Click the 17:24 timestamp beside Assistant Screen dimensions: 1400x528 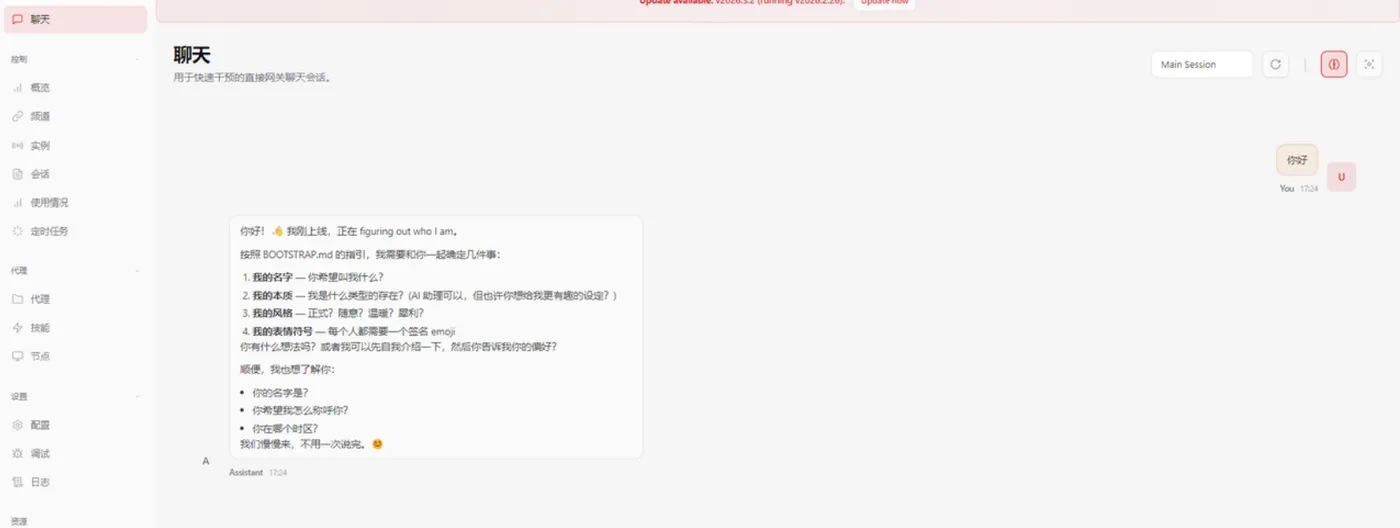pos(278,472)
